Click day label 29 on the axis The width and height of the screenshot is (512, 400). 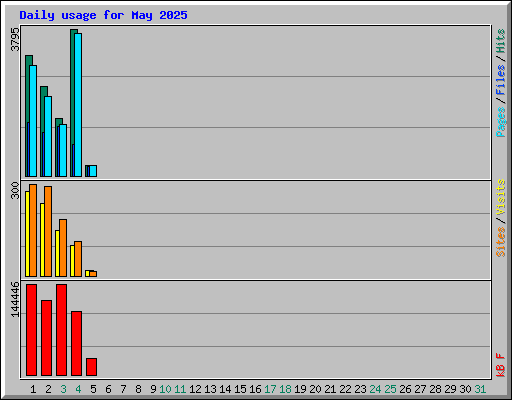tap(450, 389)
